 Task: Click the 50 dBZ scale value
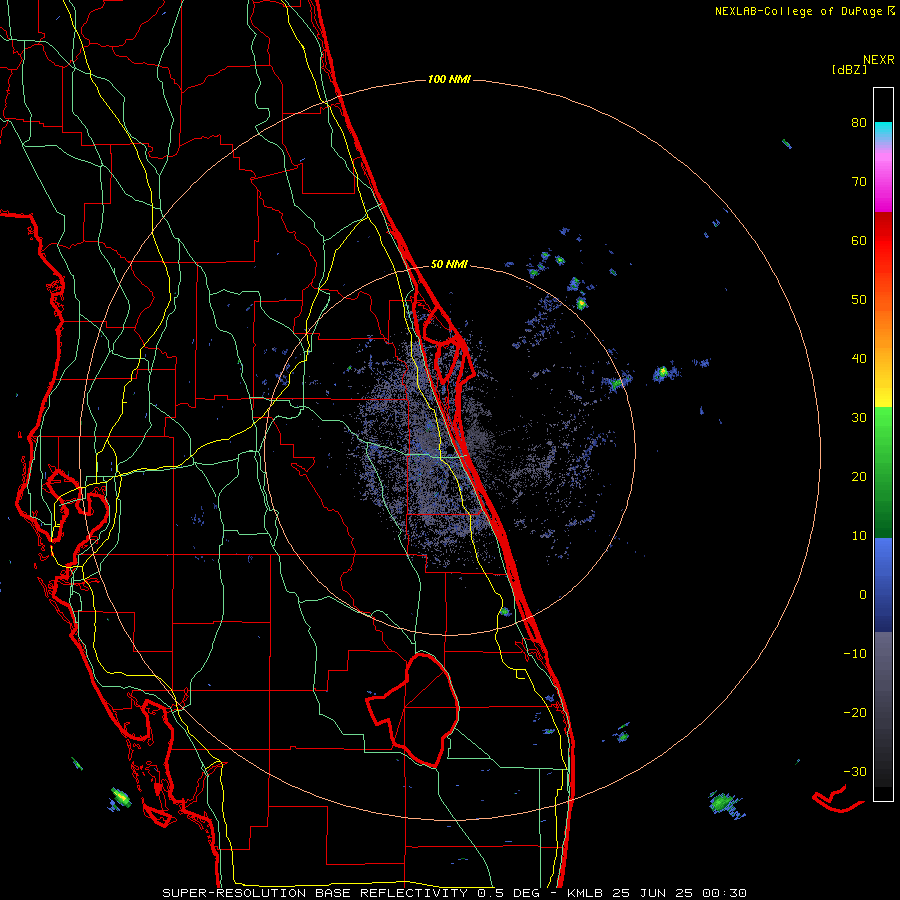pyautogui.click(x=859, y=300)
